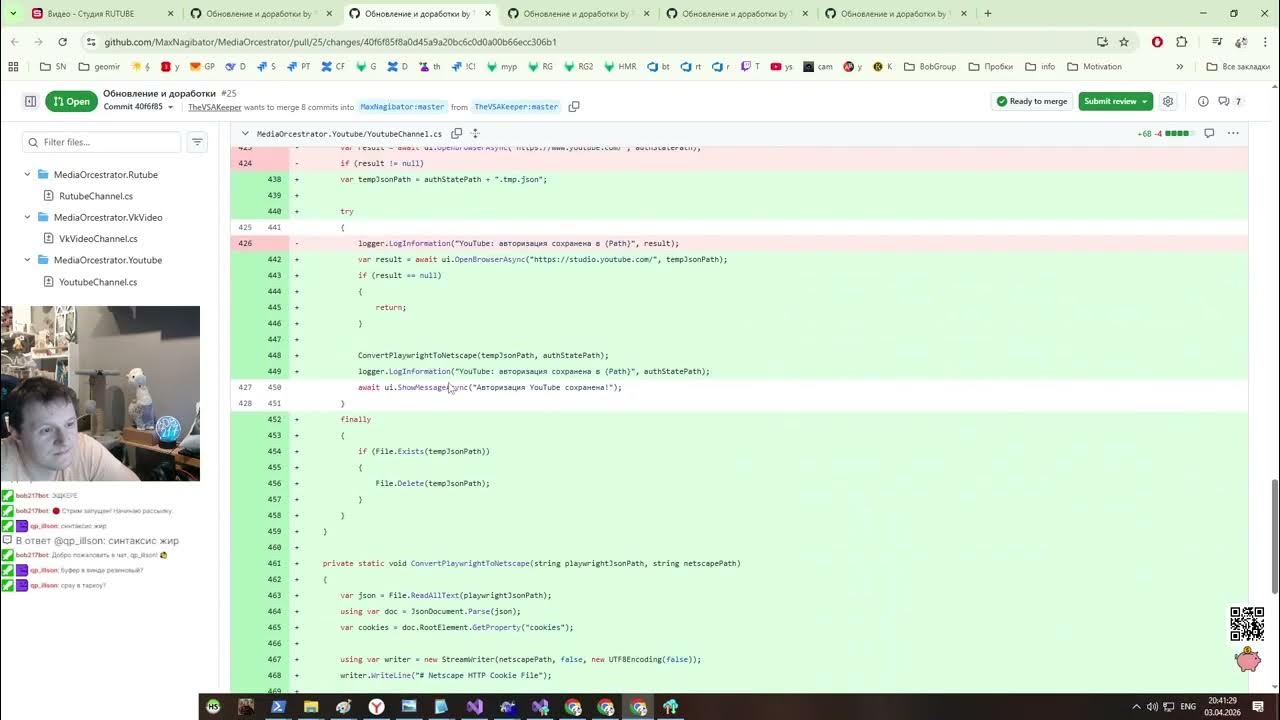Open the apps grid in bookmarks bar
This screenshot has width=1280, height=720.
[13, 67]
